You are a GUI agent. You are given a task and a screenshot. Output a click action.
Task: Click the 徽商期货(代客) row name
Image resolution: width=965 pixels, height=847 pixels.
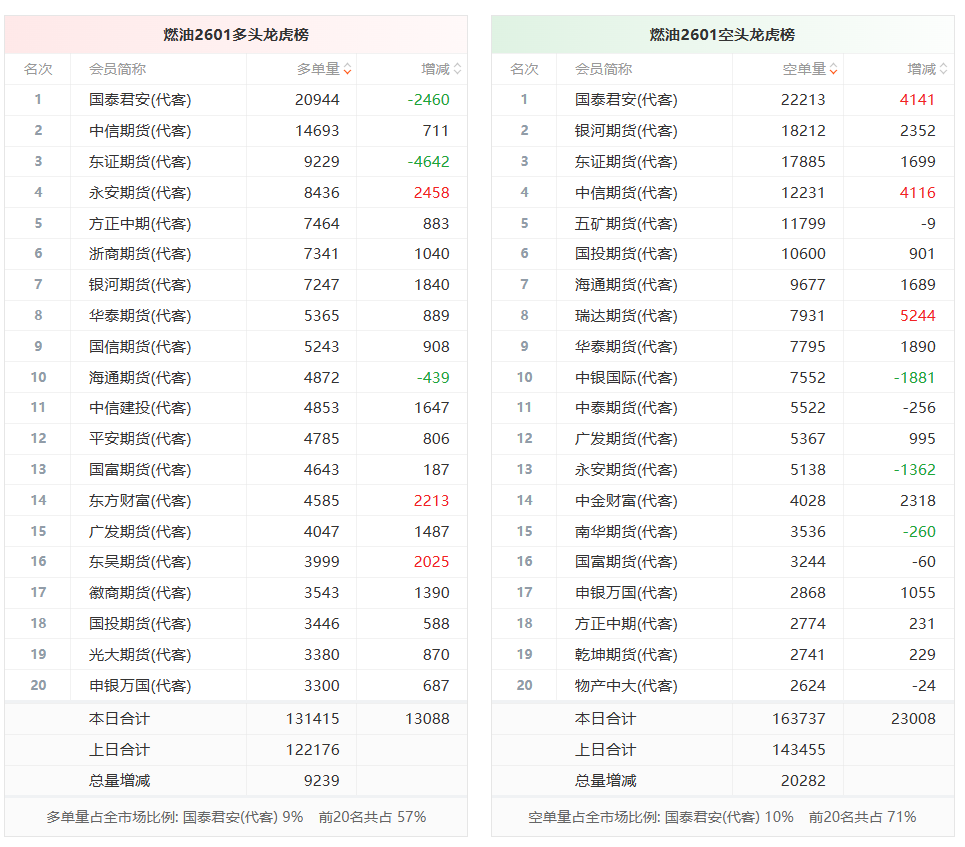pyautogui.click(x=140, y=593)
